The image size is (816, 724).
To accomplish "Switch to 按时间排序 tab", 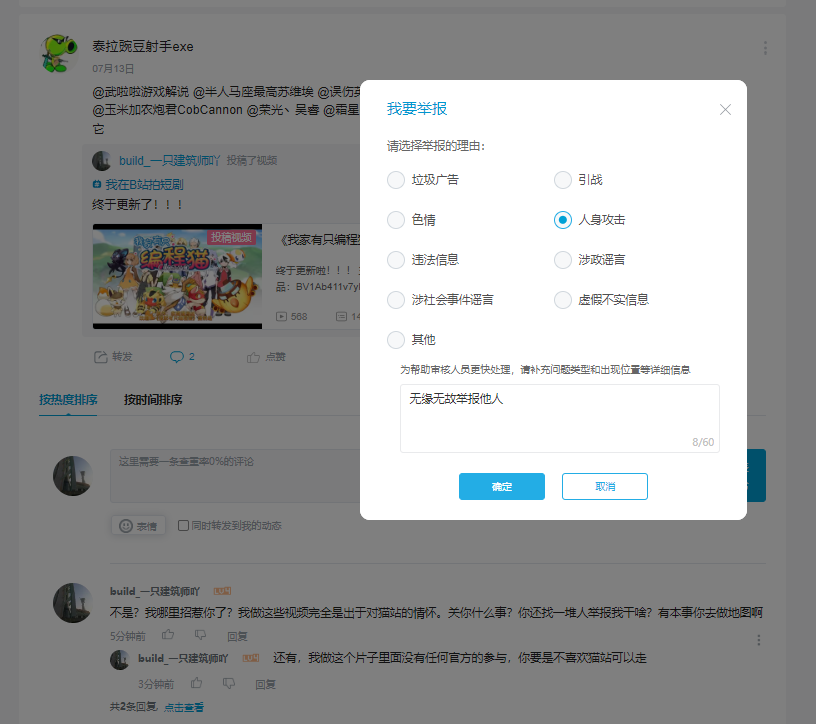I will pyautogui.click(x=153, y=400).
